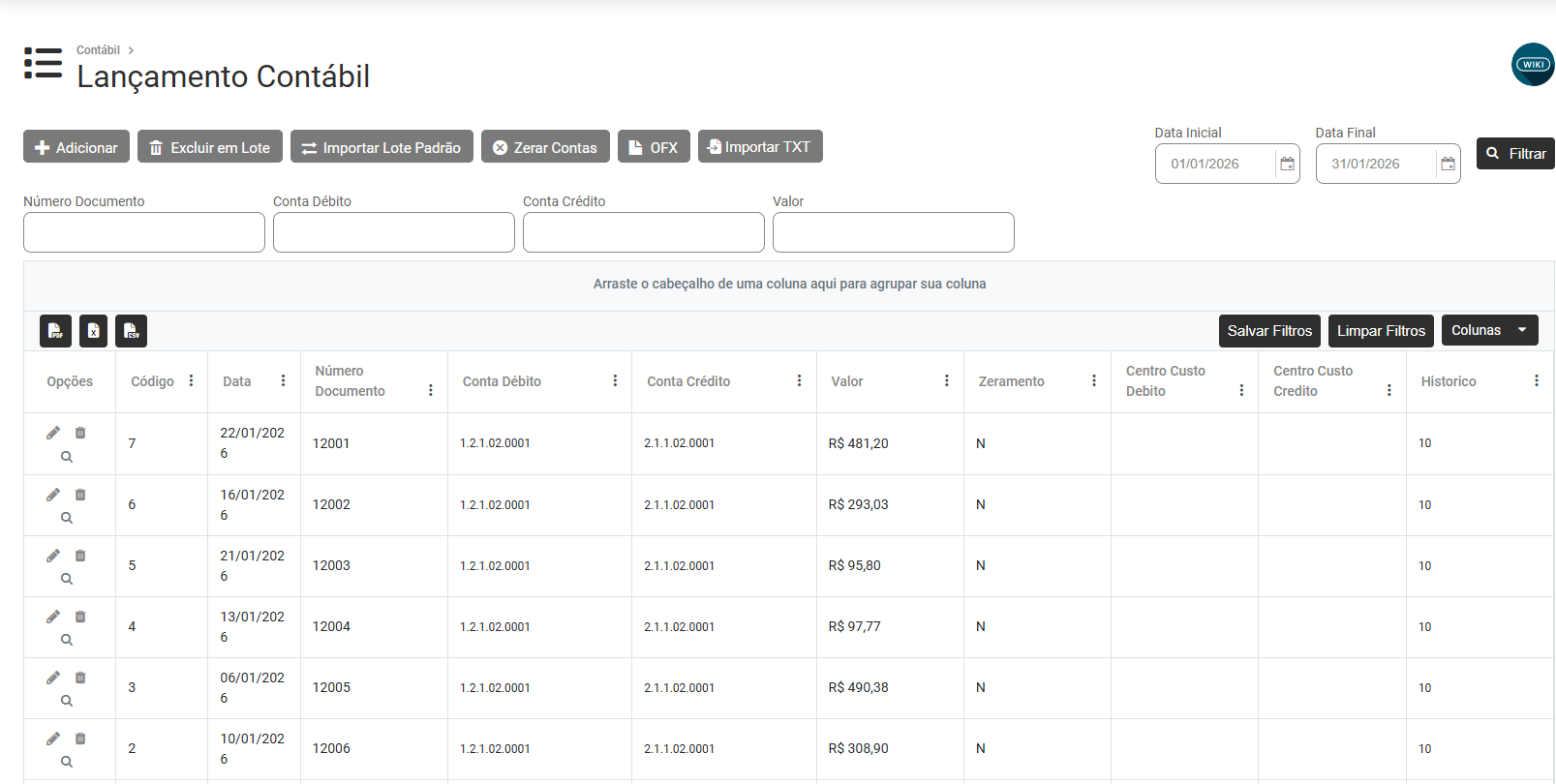Sort by the Código column header
Viewport: 1556px width, 784px height.
pyautogui.click(x=152, y=381)
